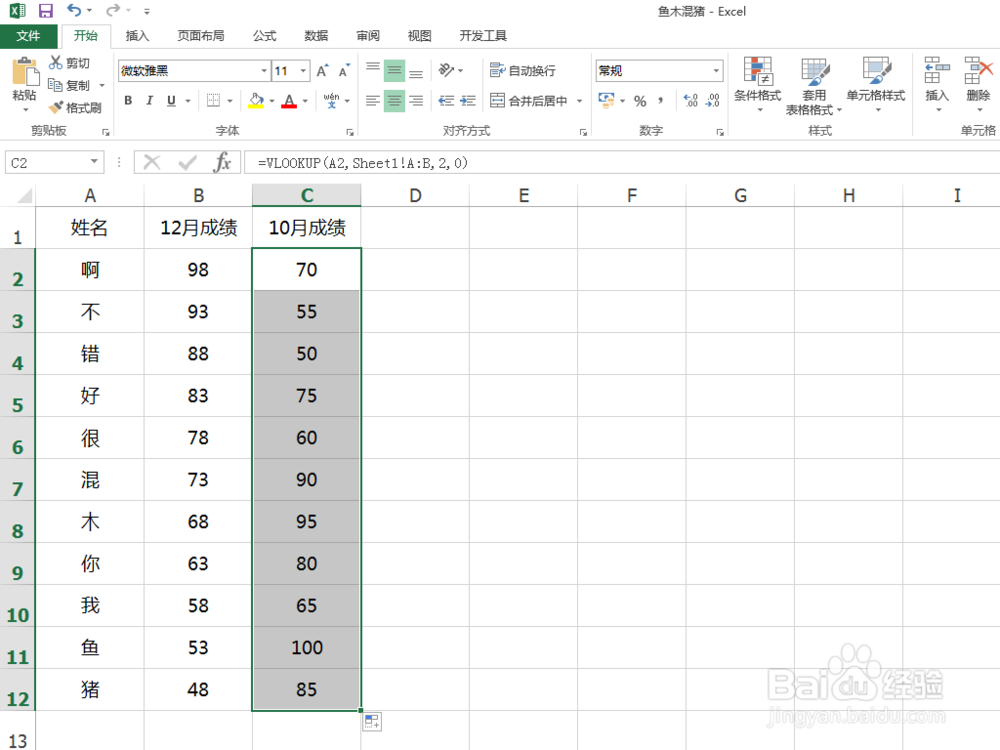Click the font color A icon
Image resolution: width=1000 pixels, height=750 pixels.
pos(289,101)
